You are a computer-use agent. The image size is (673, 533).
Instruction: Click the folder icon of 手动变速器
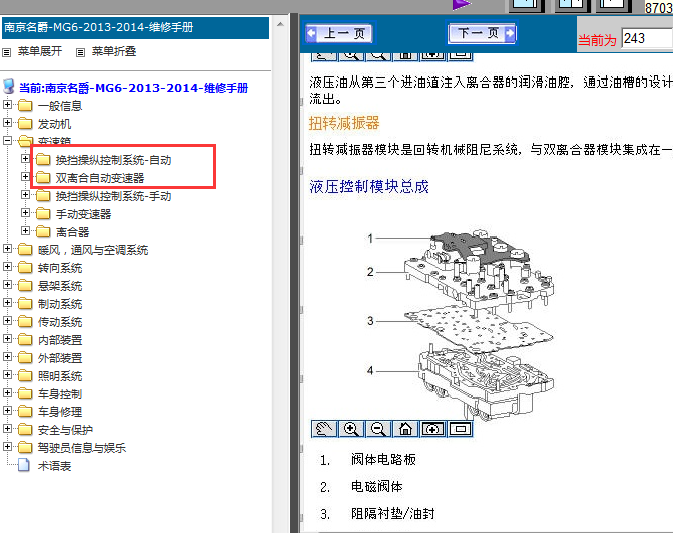[43, 214]
